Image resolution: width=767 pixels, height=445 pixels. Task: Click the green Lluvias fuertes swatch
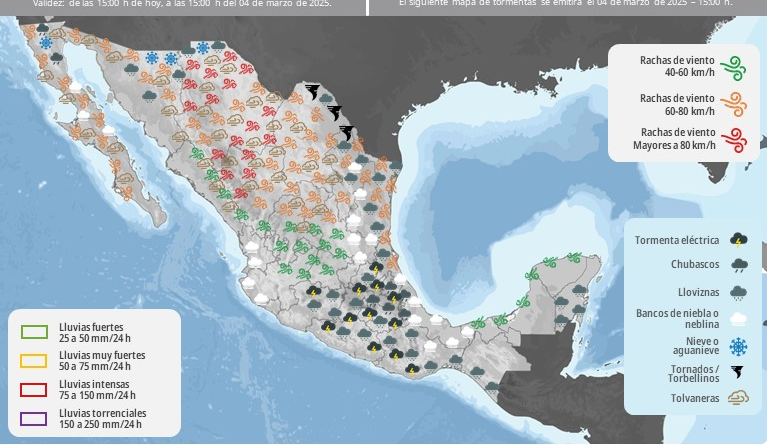click(x=35, y=333)
